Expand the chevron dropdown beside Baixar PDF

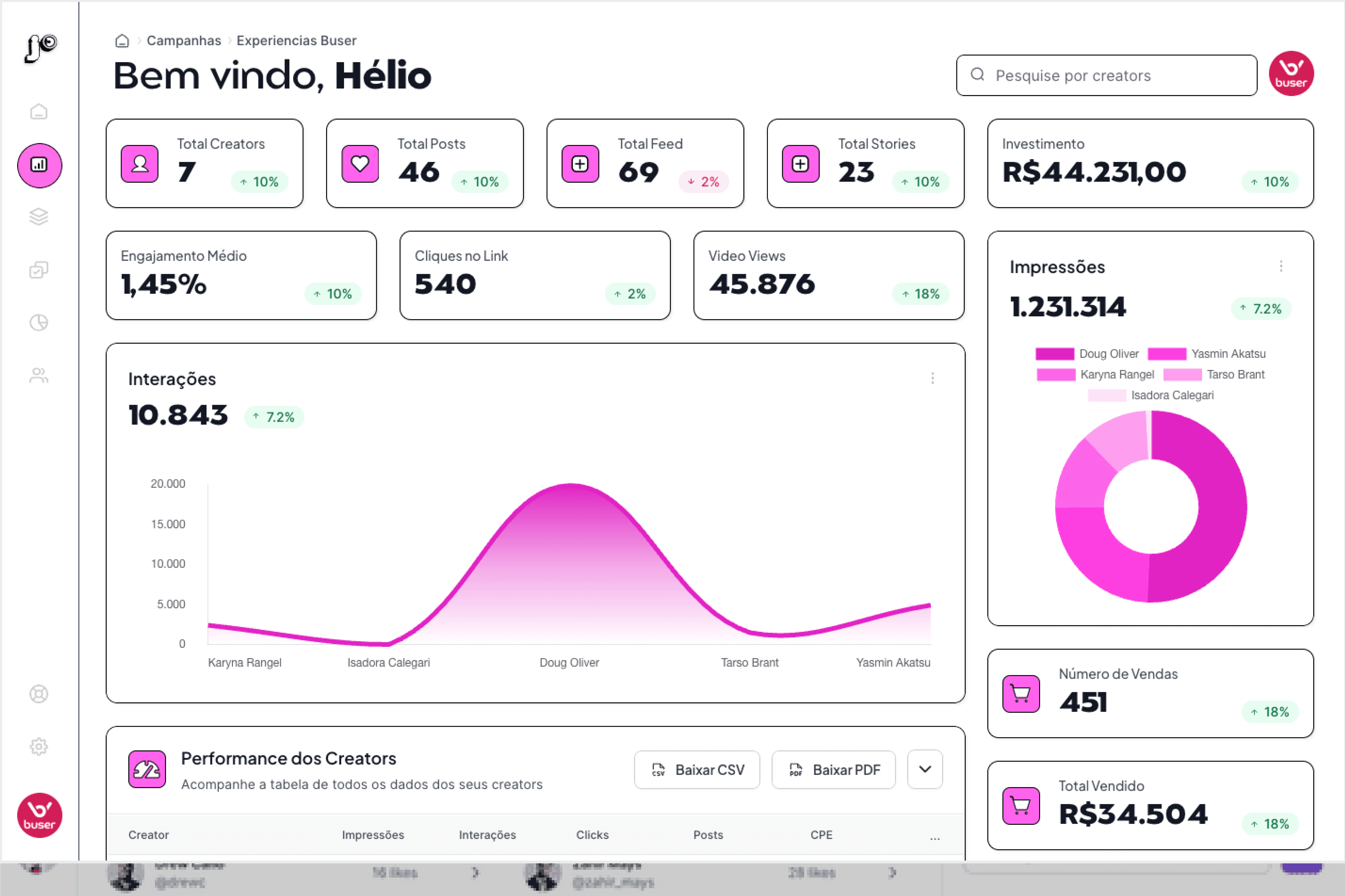pyautogui.click(x=925, y=769)
